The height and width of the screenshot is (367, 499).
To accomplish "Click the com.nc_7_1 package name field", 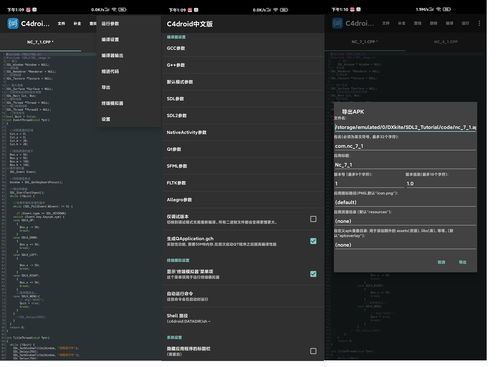I will click(x=405, y=146).
